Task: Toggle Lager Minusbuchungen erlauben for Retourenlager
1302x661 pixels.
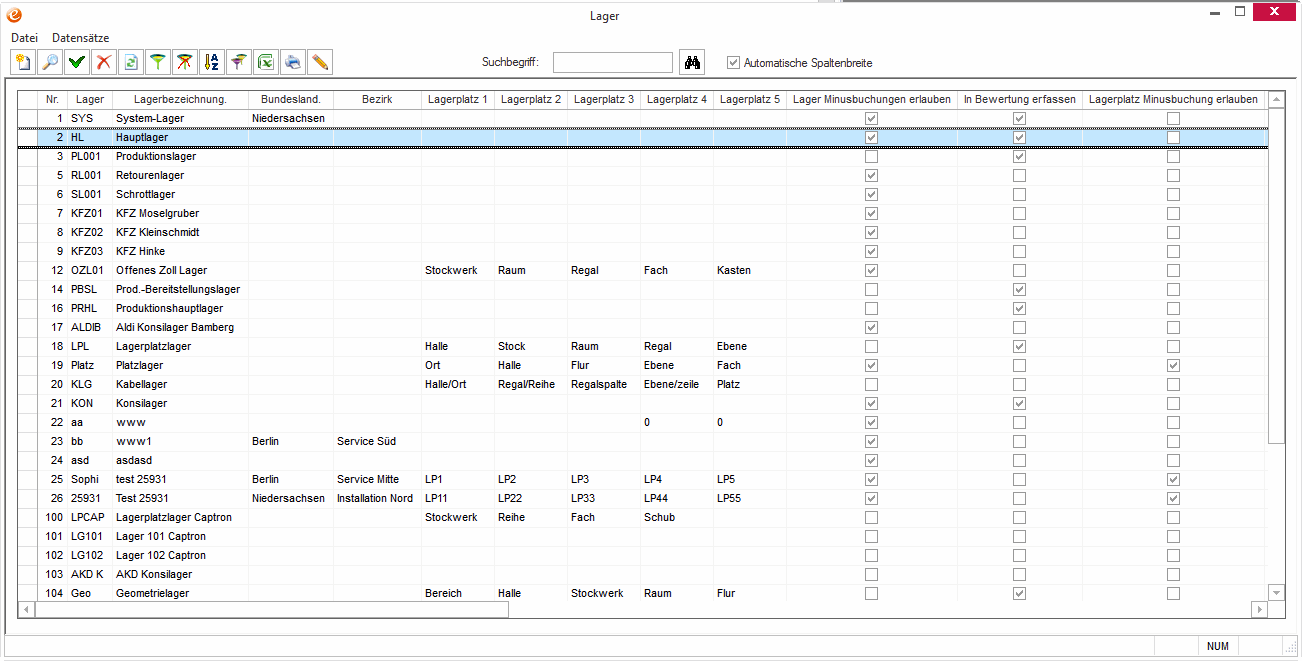Action: (x=872, y=175)
